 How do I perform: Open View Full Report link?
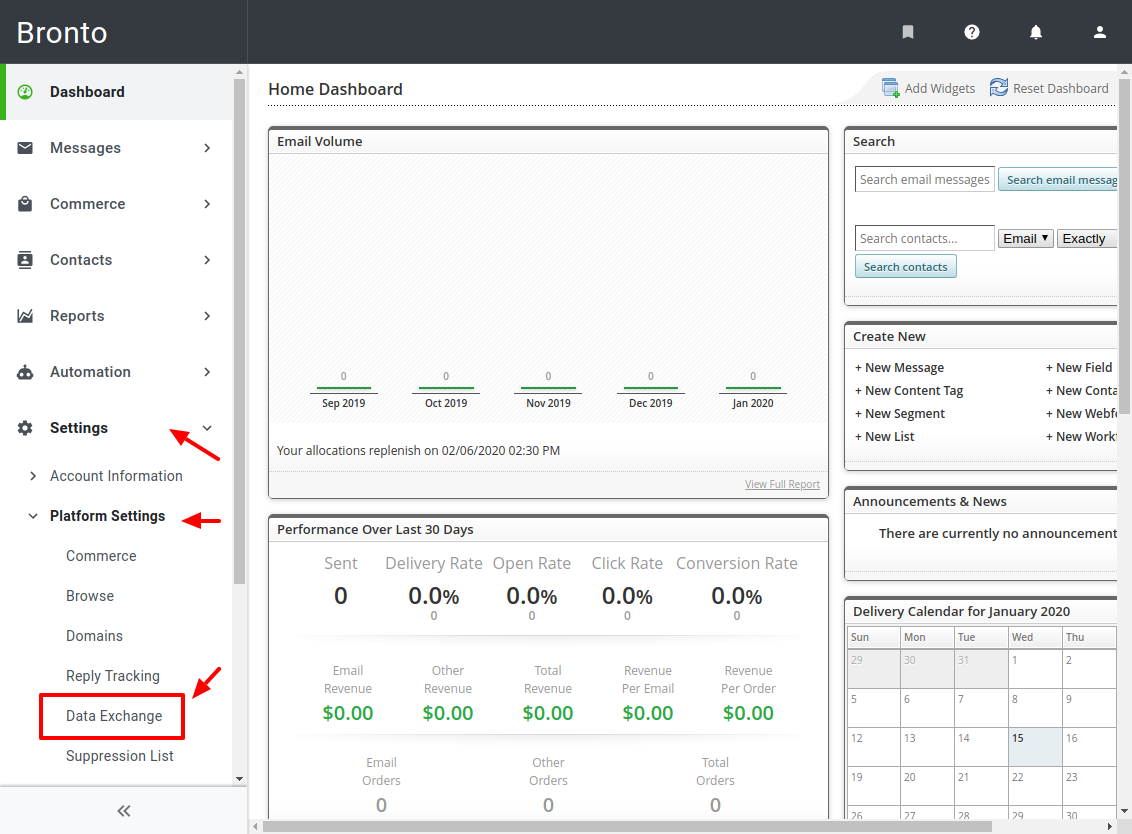(783, 484)
